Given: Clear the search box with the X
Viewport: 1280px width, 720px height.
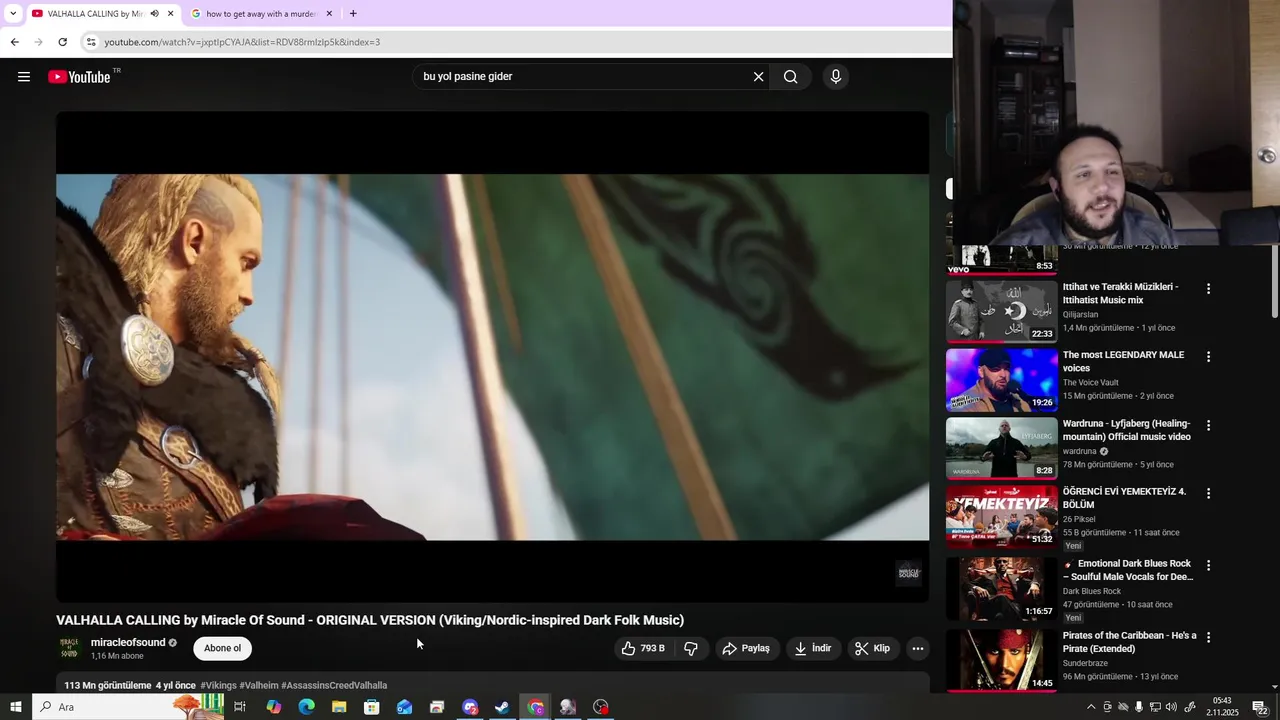Looking at the screenshot, I should click(x=758, y=77).
